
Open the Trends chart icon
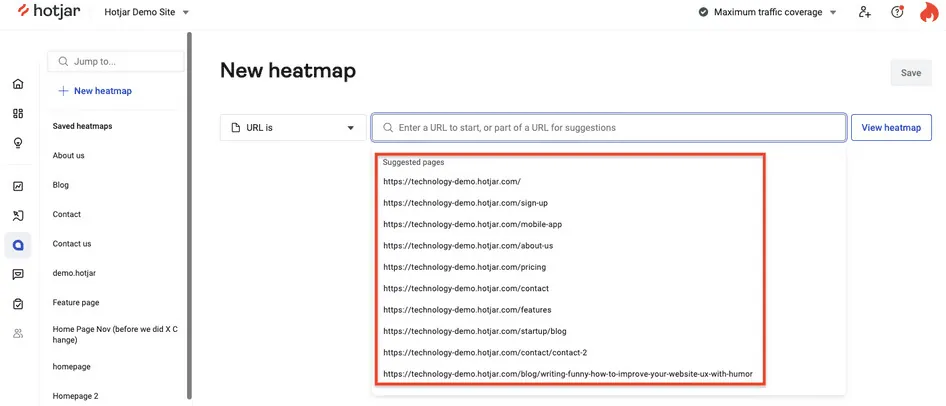pyautogui.click(x=18, y=186)
